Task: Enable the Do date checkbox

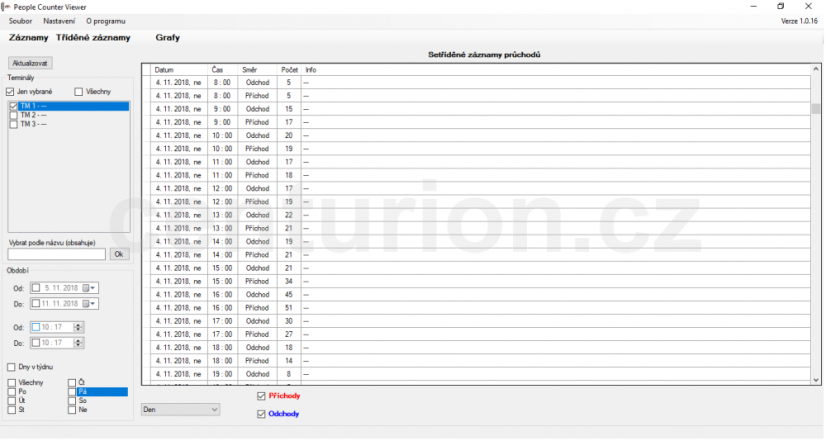Action: pos(36,304)
